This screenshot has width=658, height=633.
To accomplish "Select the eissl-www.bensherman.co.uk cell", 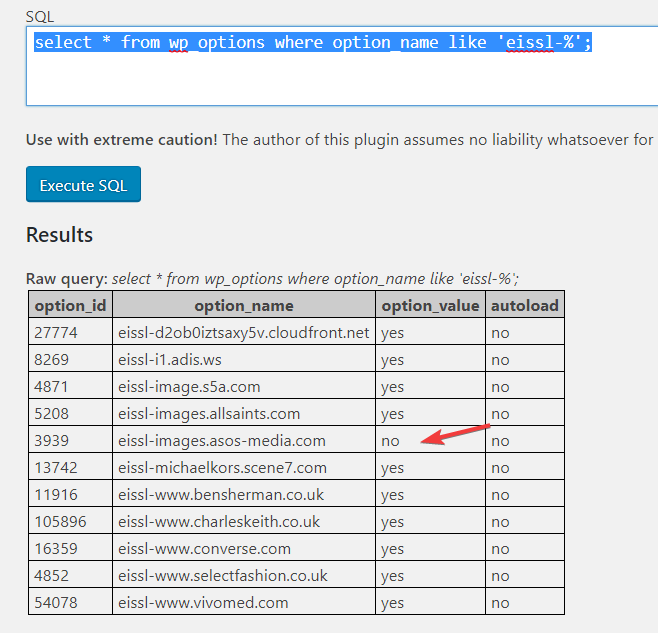I will 244,494.
